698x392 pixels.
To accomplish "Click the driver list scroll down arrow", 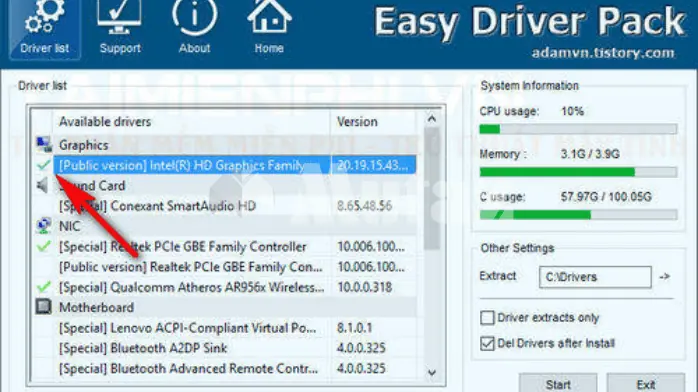I will tap(431, 372).
